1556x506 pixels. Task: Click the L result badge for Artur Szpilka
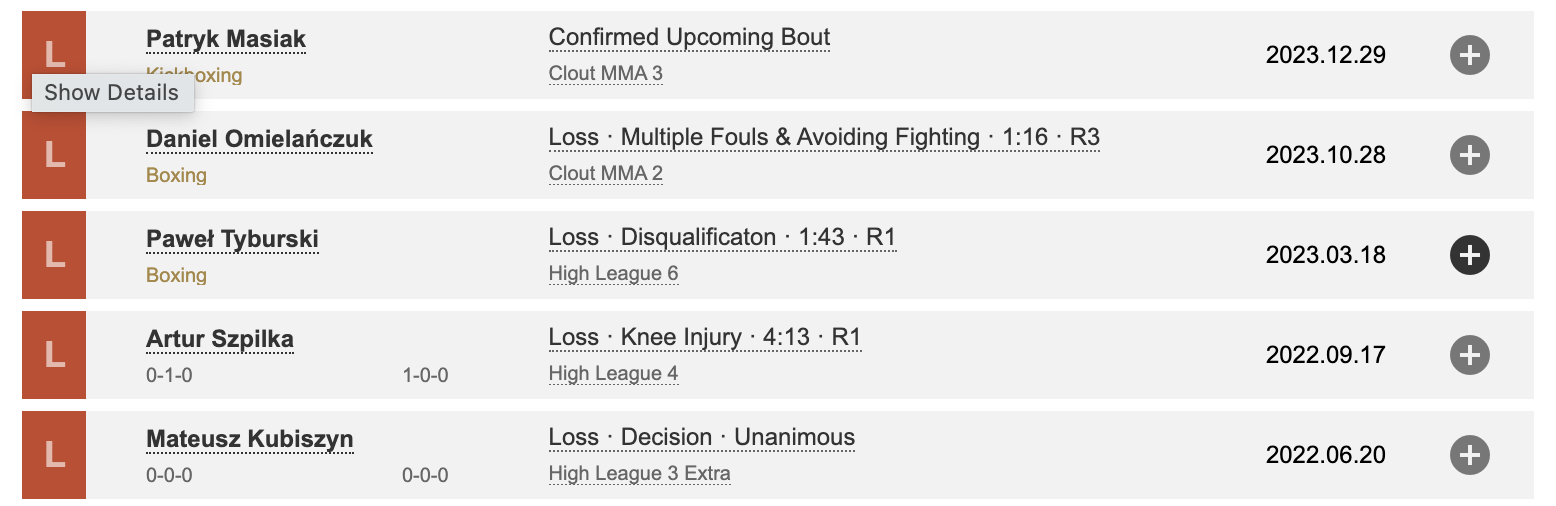(x=54, y=355)
